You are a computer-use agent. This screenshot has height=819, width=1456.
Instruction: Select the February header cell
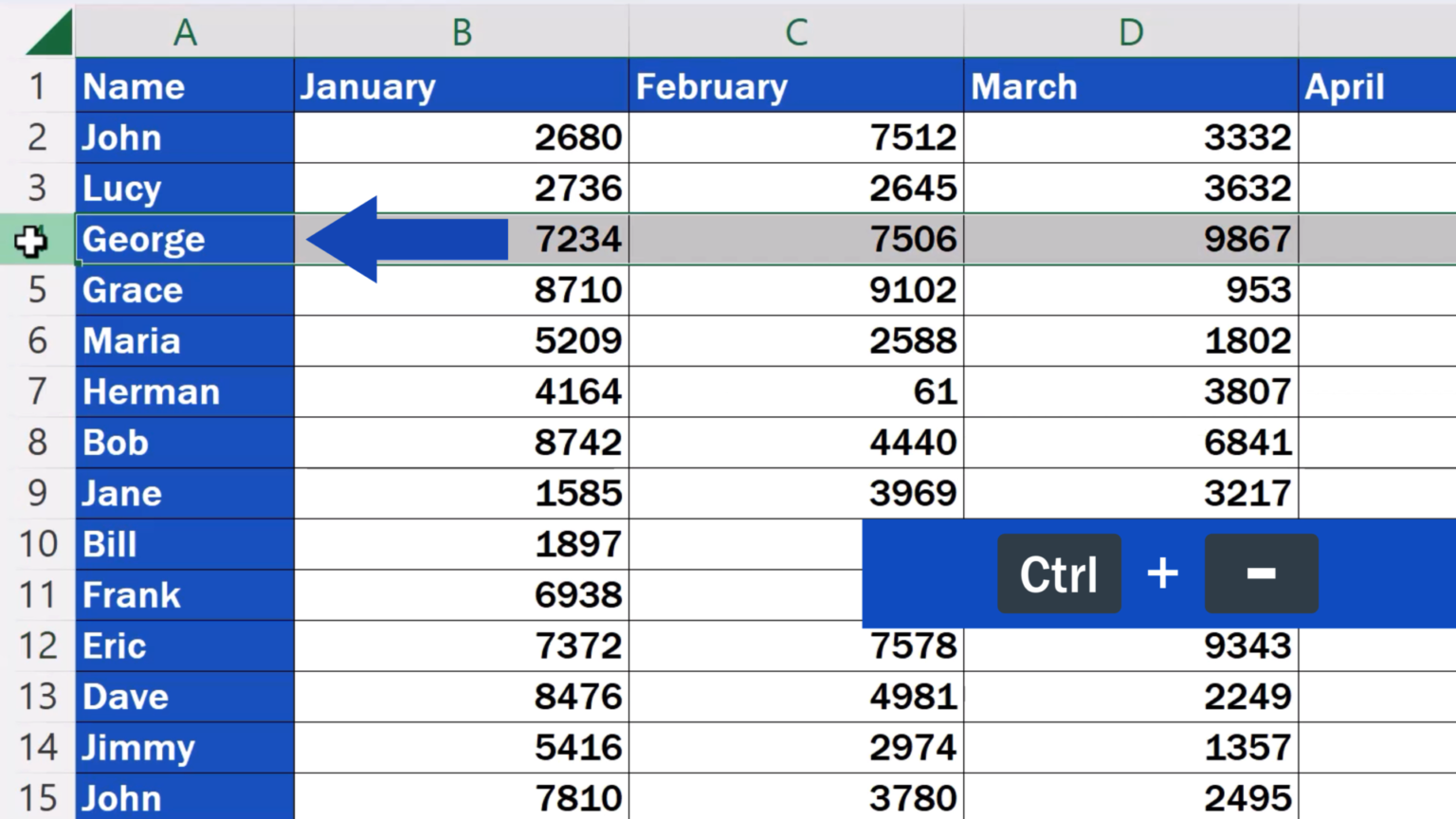(796, 86)
